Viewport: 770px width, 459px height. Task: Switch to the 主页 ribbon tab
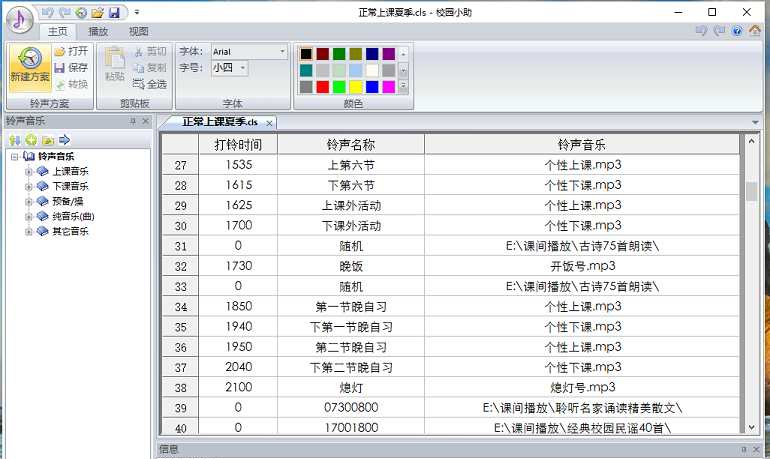(x=57, y=31)
